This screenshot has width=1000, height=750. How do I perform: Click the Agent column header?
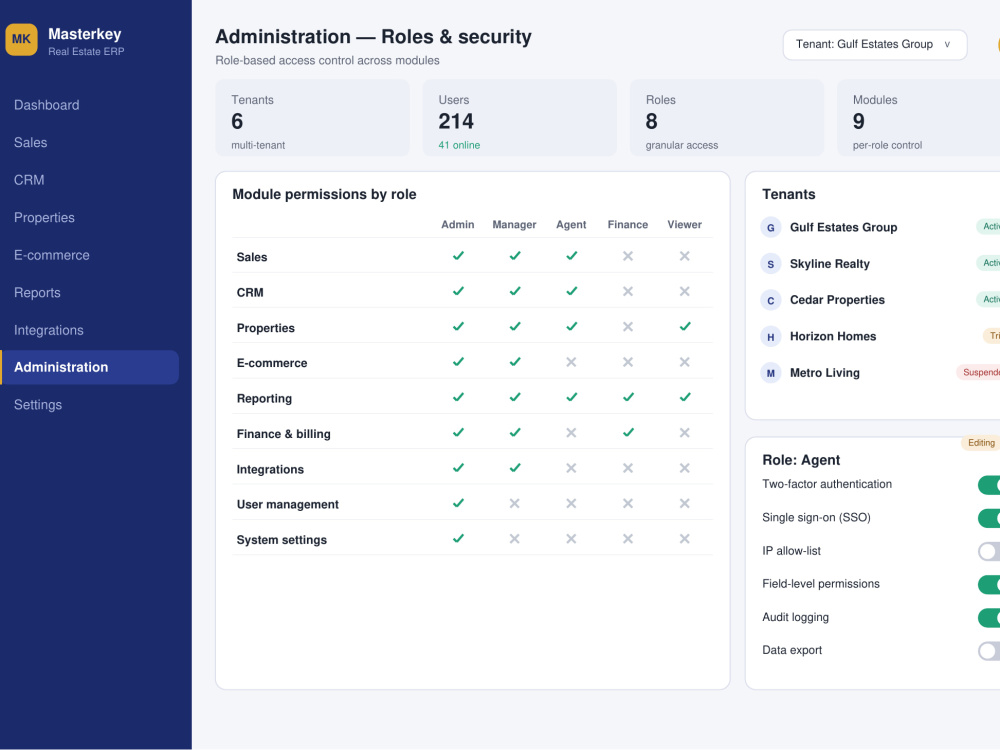[x=571, y=224]
